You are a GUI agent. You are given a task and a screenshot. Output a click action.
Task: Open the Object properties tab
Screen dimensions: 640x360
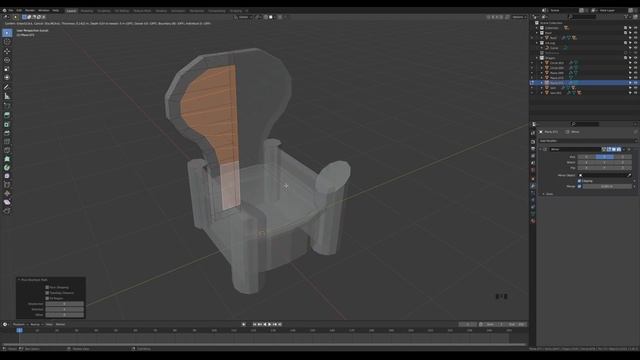533,179
